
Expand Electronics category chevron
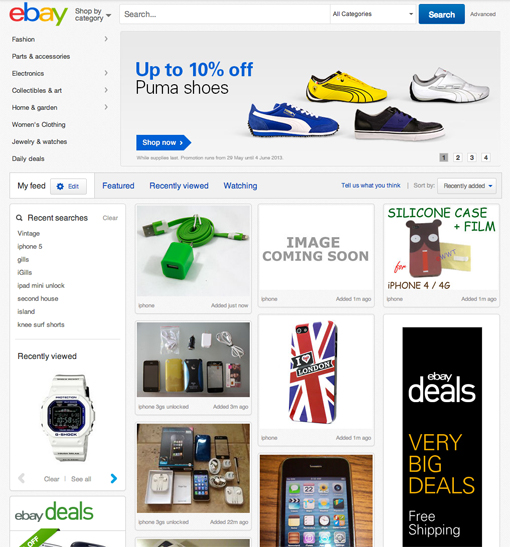pos(106,73)
